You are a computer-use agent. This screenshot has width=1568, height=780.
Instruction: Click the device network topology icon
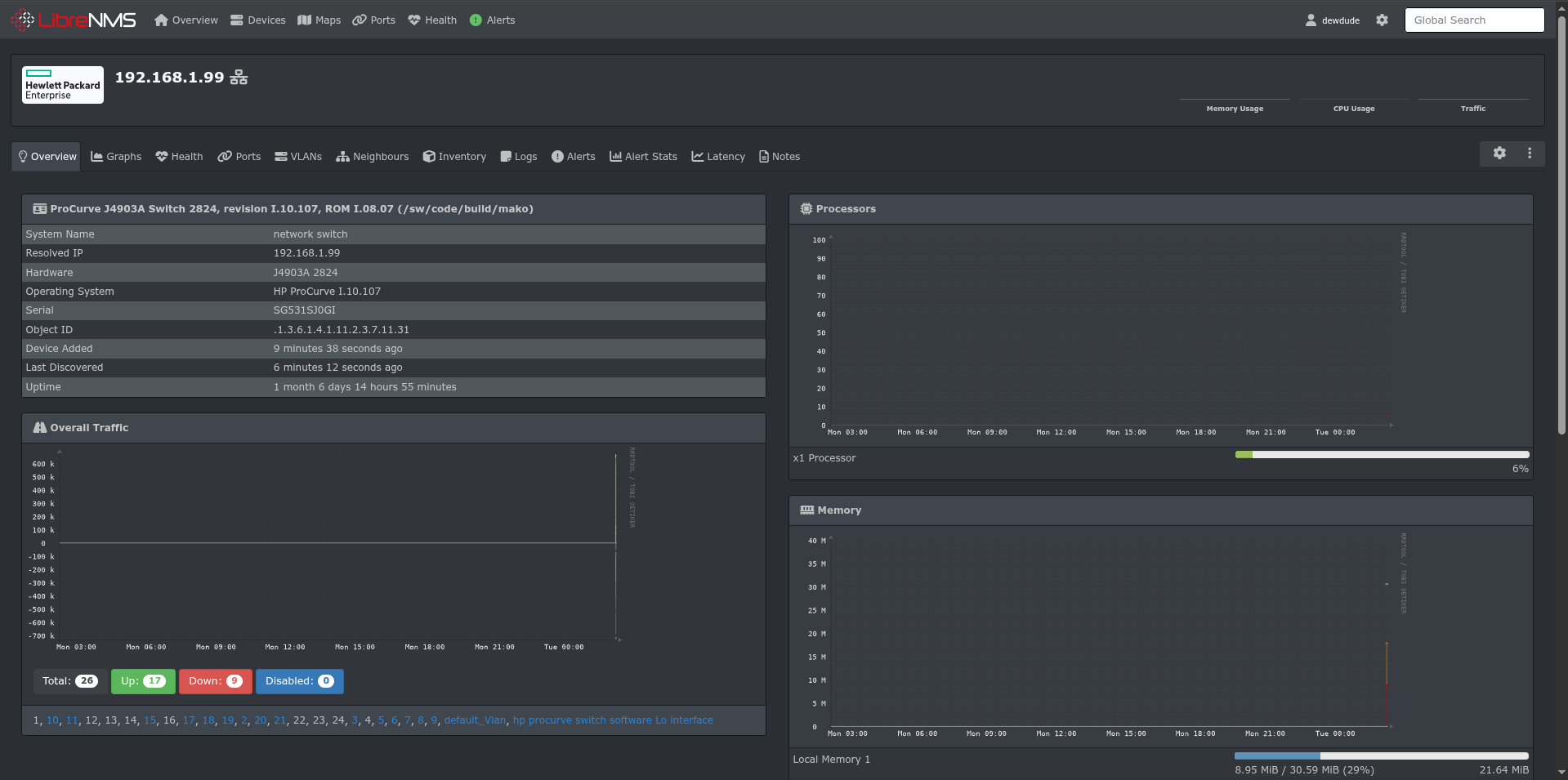[239, 78]
